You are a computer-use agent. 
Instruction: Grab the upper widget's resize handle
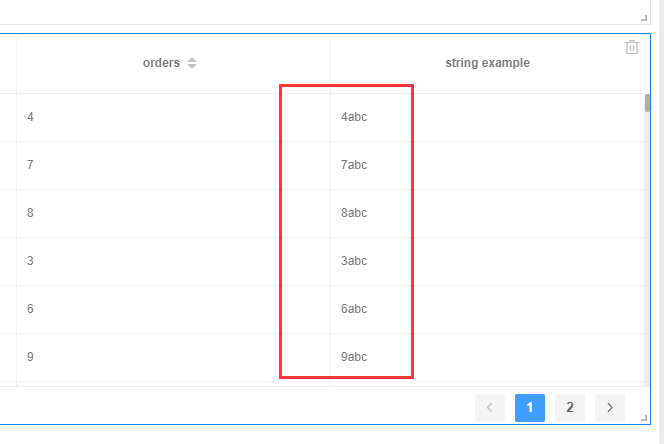[644, 16]
